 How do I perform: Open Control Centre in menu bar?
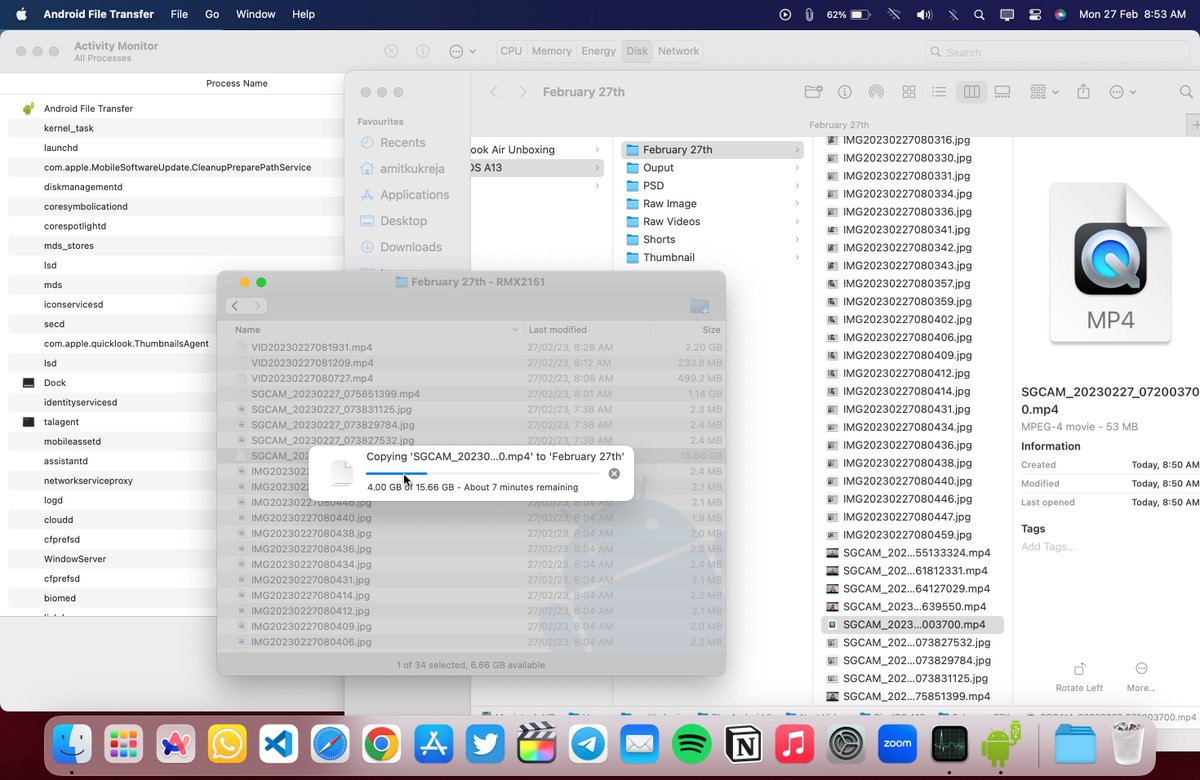(x=1034, y=15)
